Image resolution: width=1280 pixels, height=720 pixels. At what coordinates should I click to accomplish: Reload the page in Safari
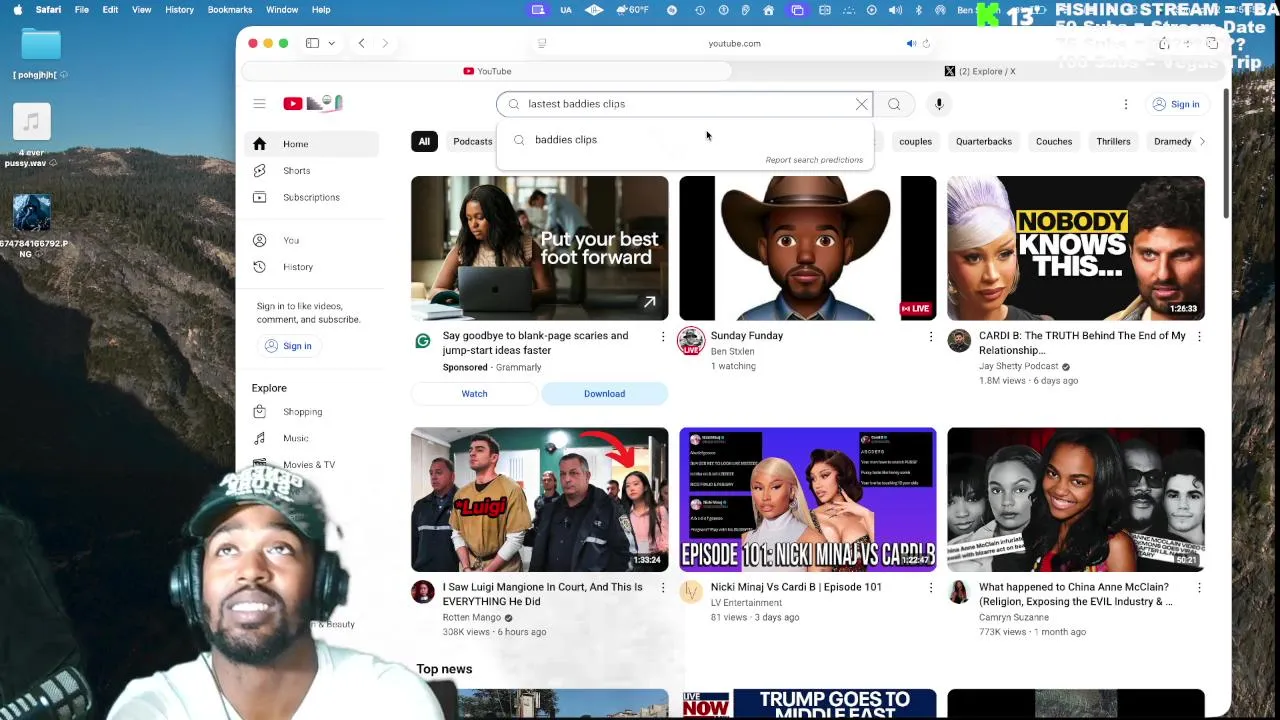pyautogui.click(x=926, y=43)
